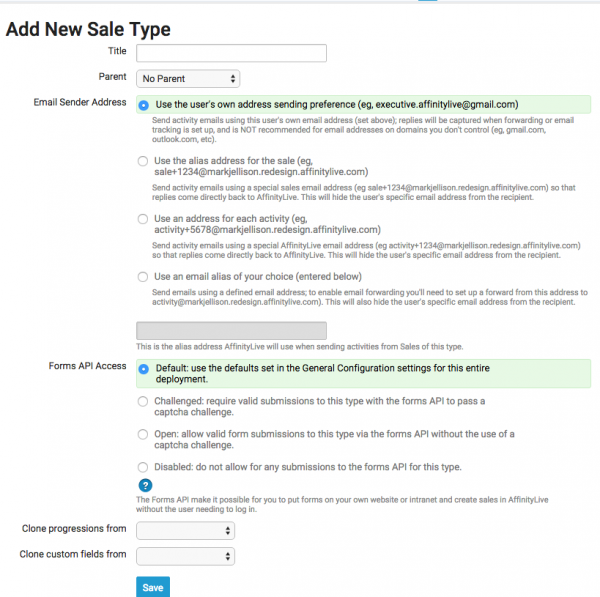Viewport: 600px width, 597px height.
Task: Select Open forms API access option
Action: click(x=145, y=434)
